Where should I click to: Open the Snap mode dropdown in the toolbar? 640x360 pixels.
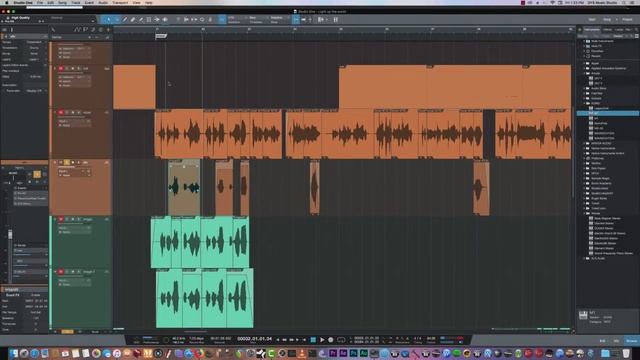click(279, 20)
